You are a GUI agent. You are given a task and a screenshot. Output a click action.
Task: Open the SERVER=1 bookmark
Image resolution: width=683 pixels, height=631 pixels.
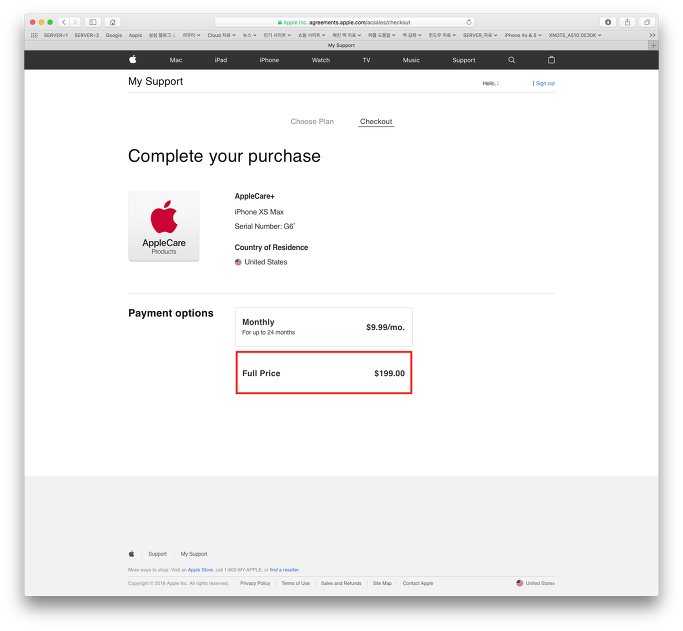pos(55,35)
